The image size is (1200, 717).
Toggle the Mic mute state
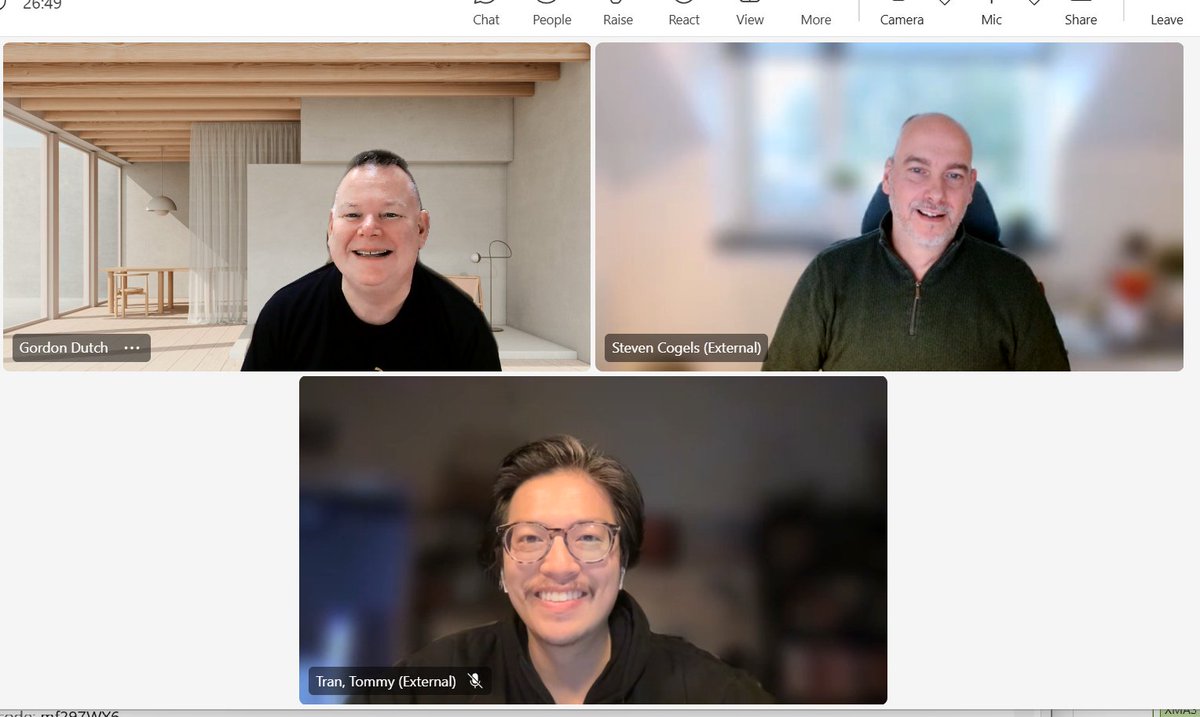991,13
